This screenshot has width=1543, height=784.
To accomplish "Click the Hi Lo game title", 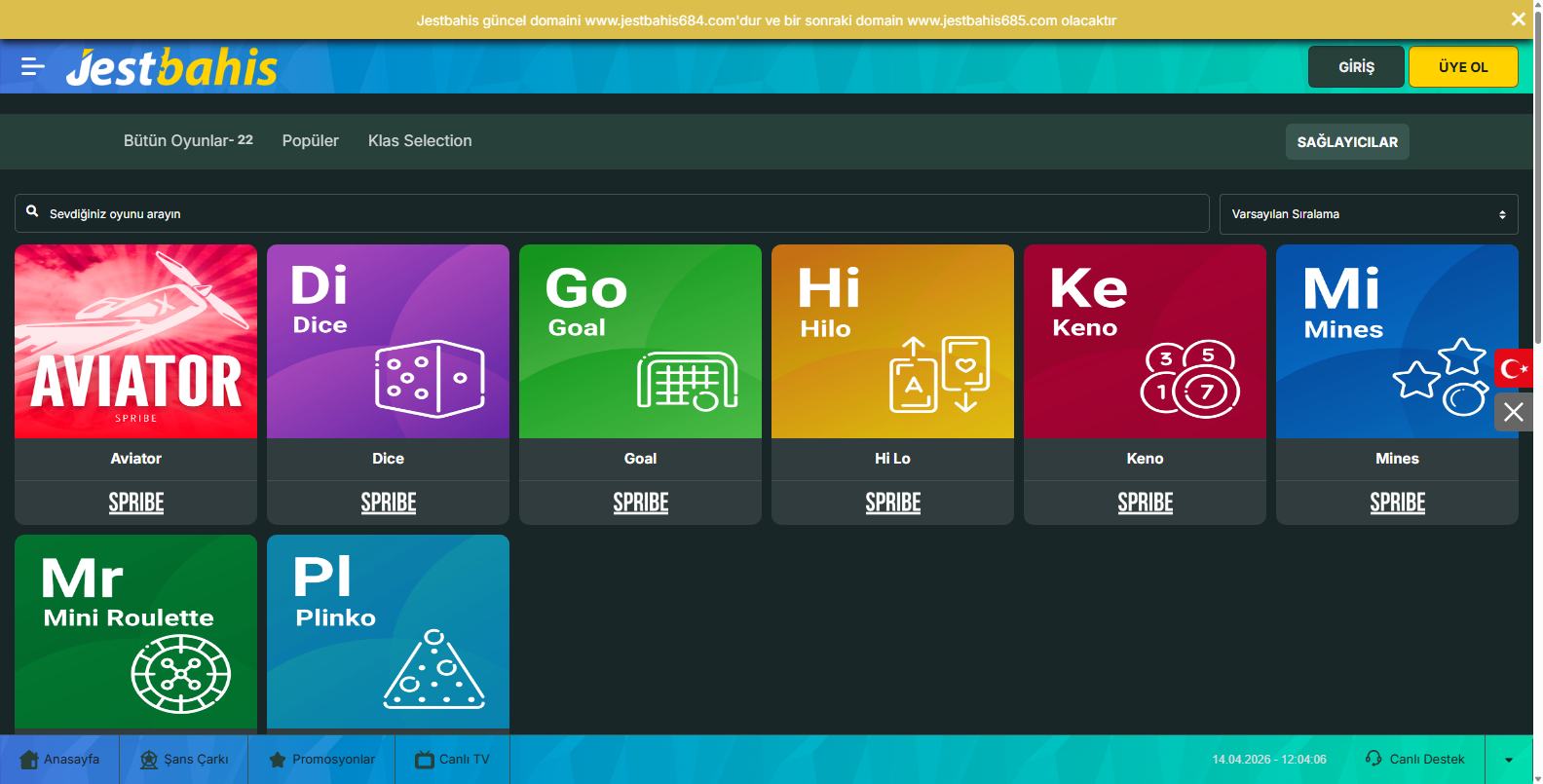I will [892, 459].
